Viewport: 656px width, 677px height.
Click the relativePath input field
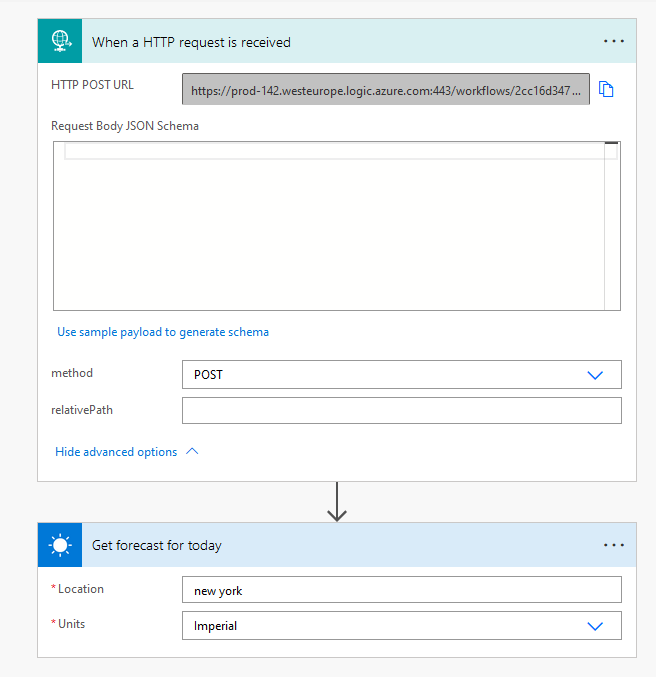402,411
